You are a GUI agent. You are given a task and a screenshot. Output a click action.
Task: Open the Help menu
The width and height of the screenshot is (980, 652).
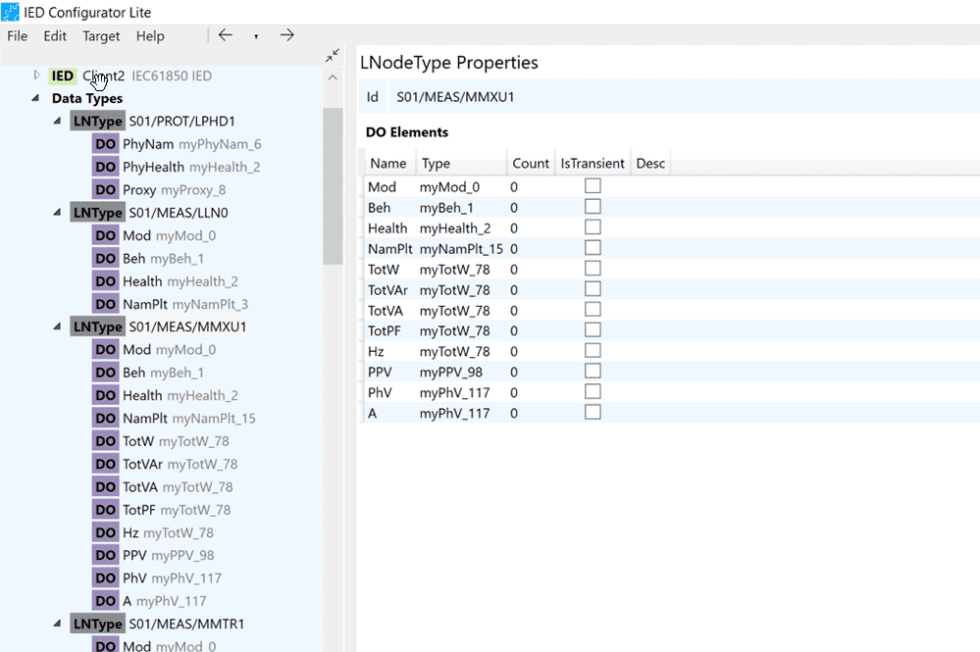point(150,36)
